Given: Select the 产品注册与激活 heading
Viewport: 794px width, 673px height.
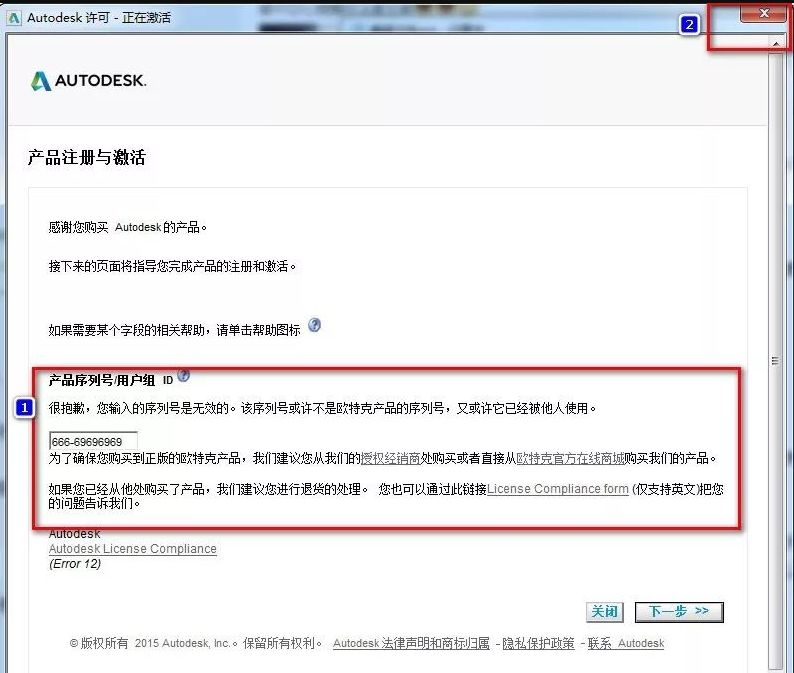Looking at the screenshot, I should click(87, 157).
